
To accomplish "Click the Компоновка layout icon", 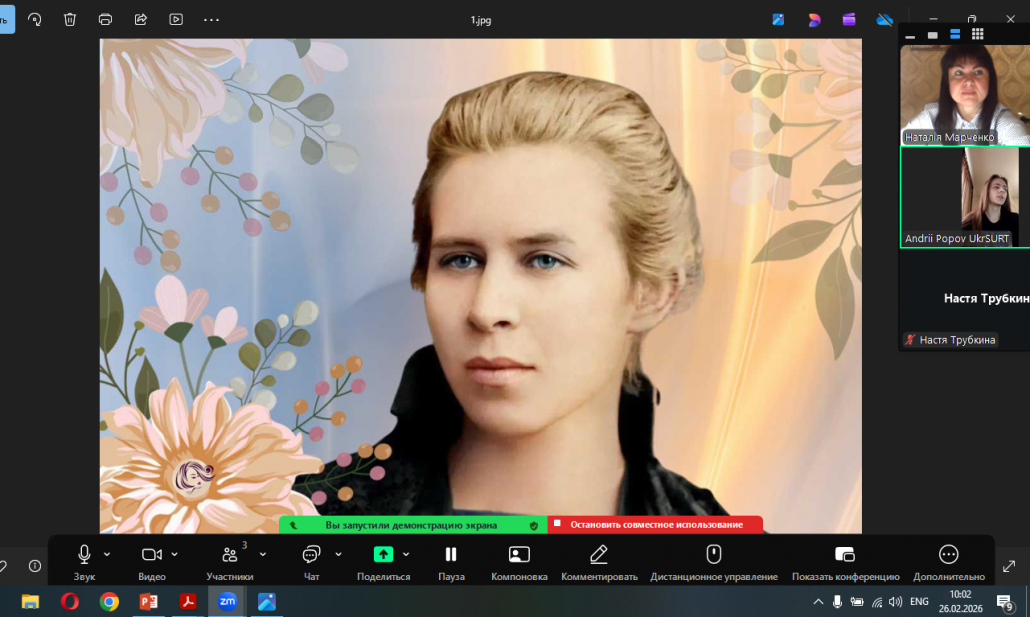I will [x=519, y=555].
